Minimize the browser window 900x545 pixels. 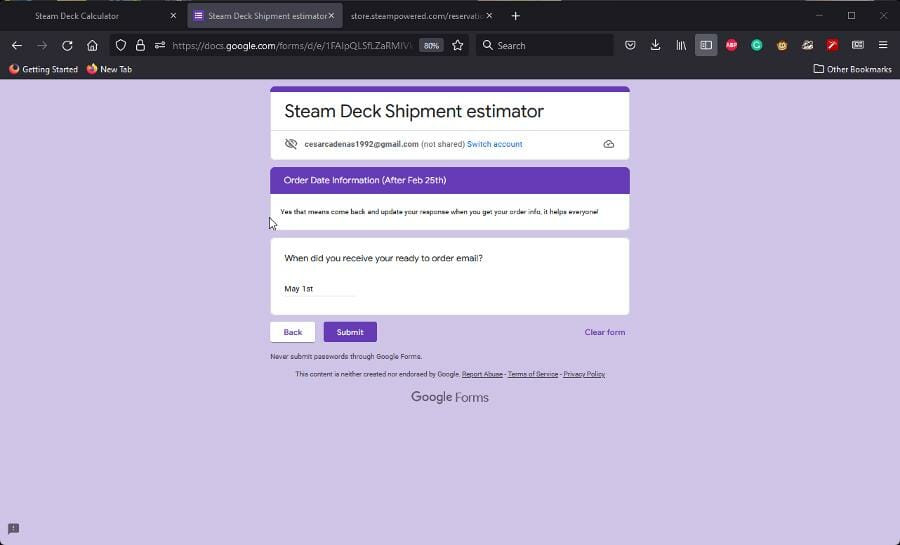tap(819, 16)
